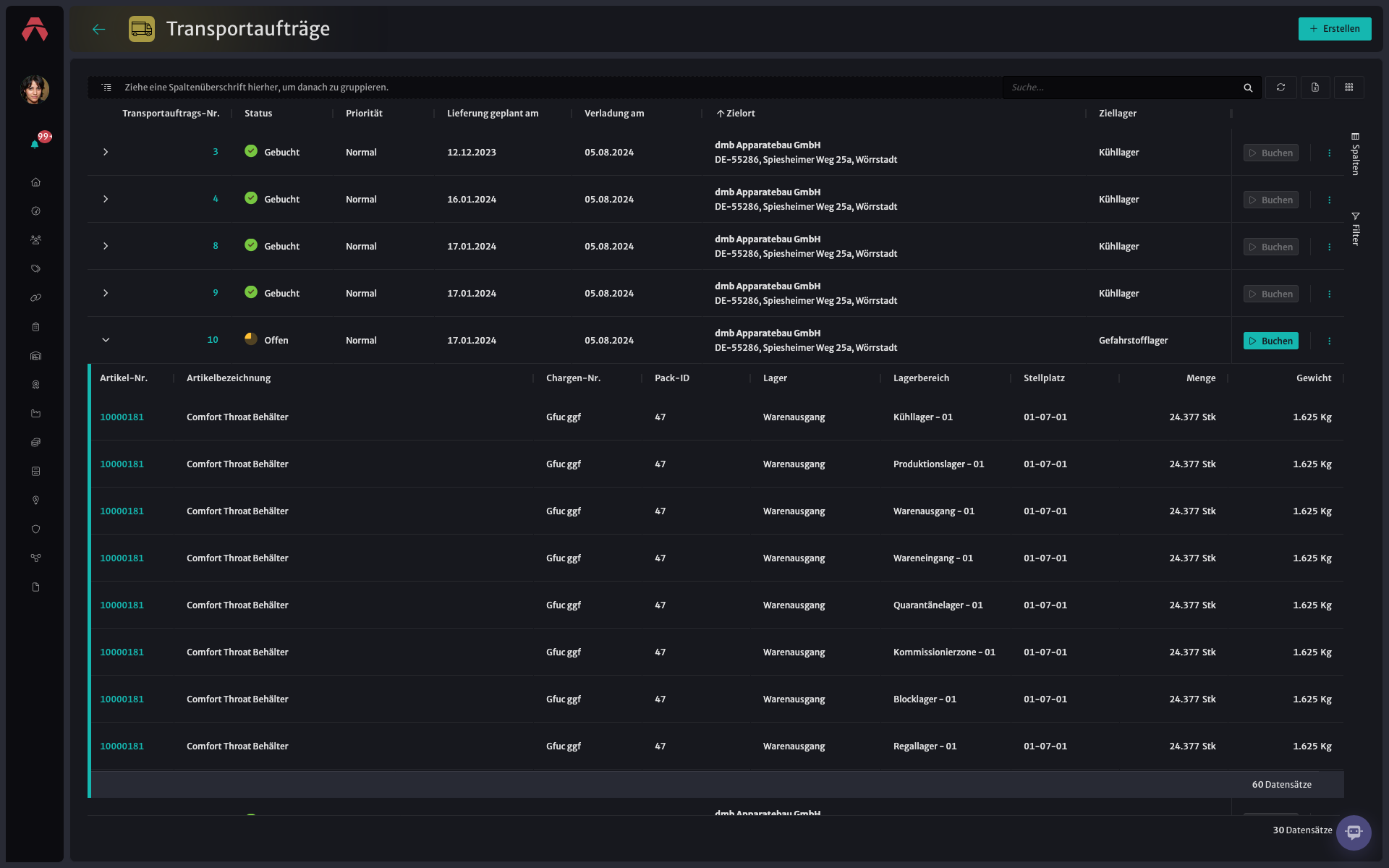Open the document sidebar icon
The height and width of the screenshot is (868, 1389).
point(35,587)
